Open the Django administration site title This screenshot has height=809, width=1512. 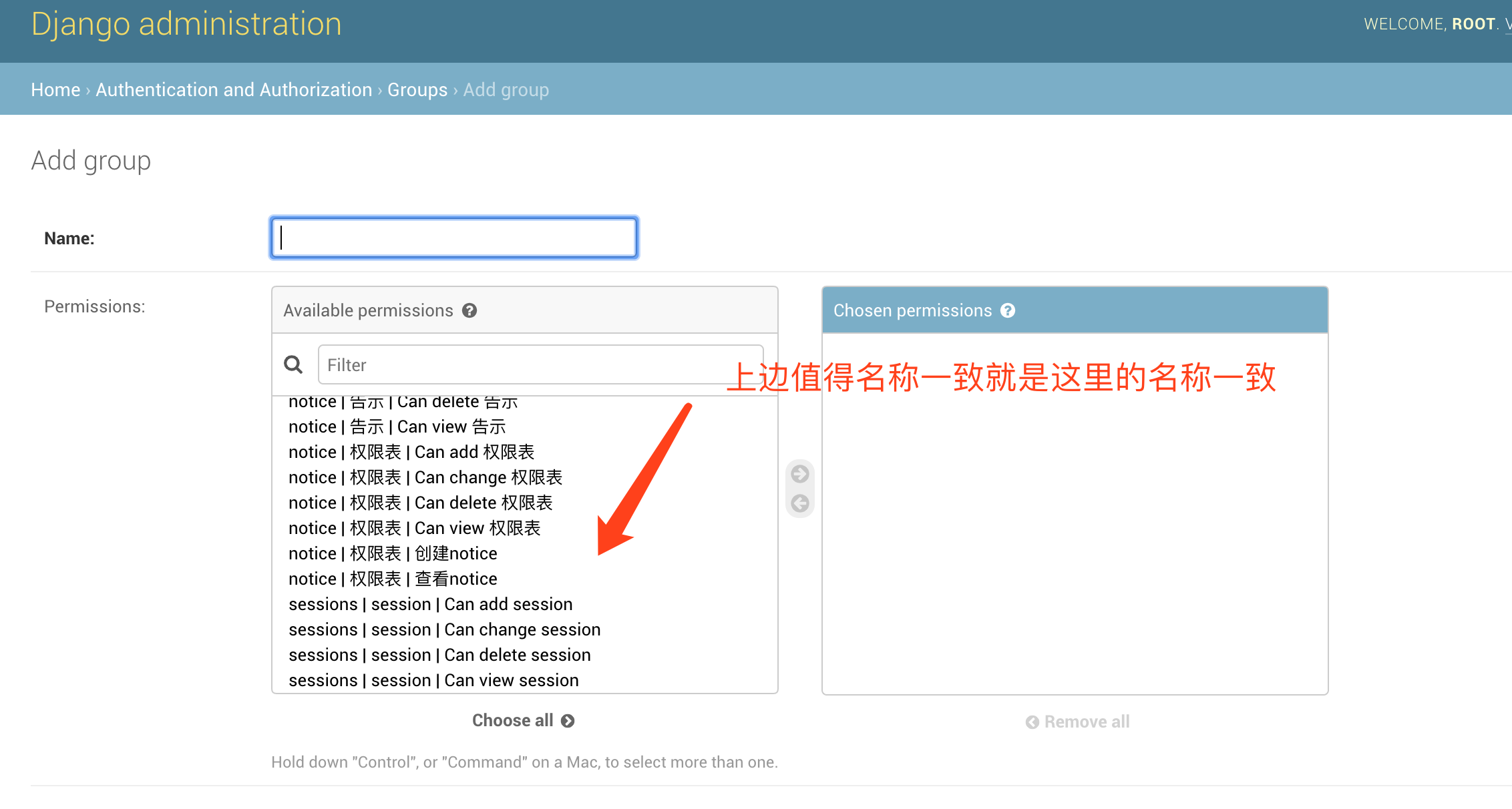pyautogui.click(x=186, y=25)
